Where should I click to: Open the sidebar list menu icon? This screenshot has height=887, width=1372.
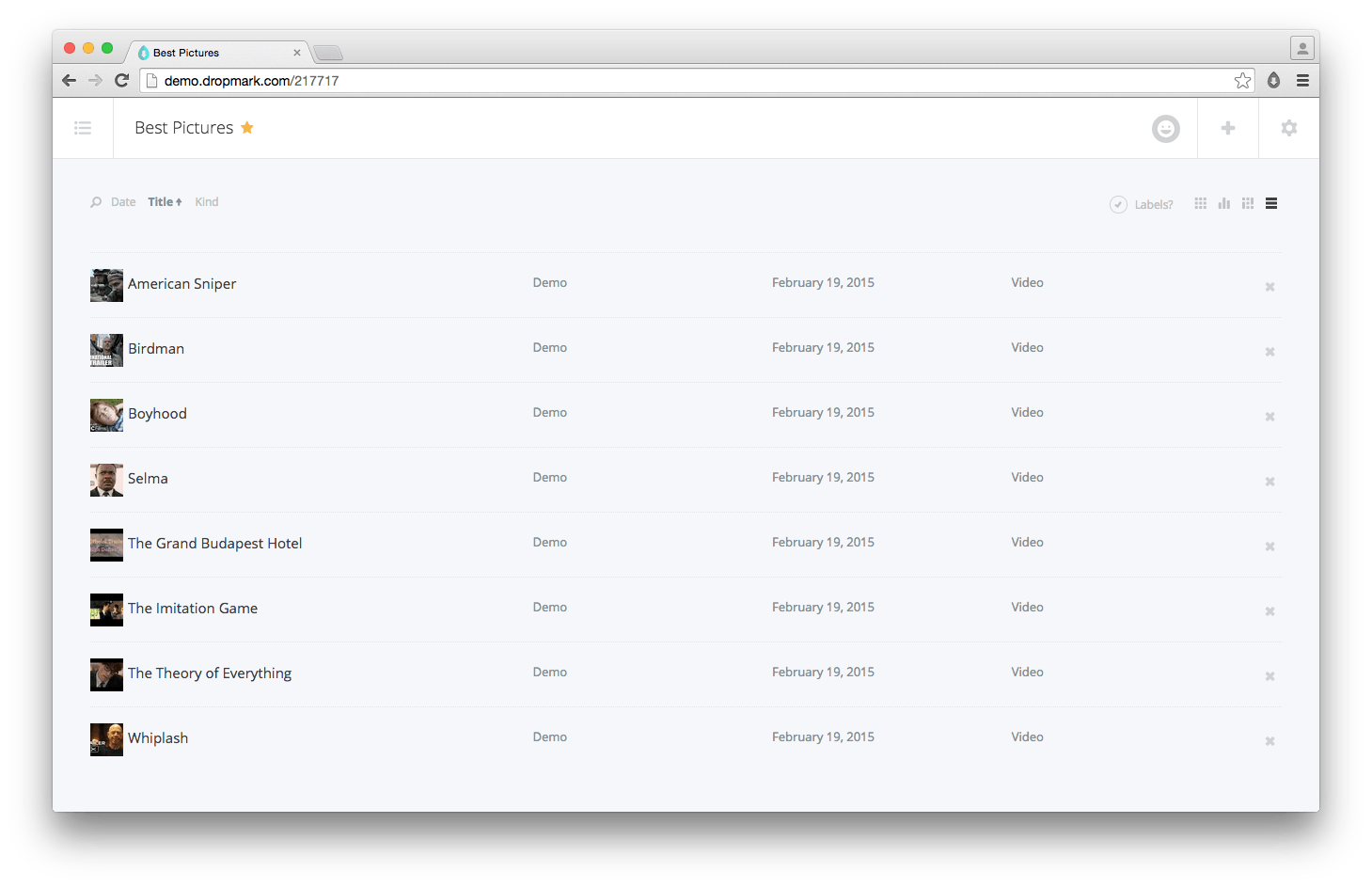(83, 128)
